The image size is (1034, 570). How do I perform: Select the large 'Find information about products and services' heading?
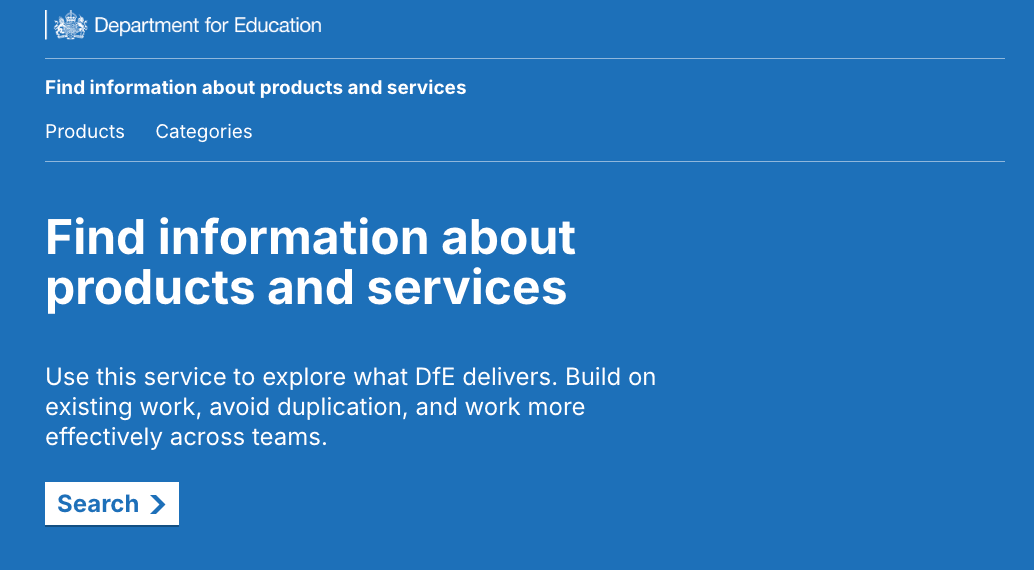[310, 263]
